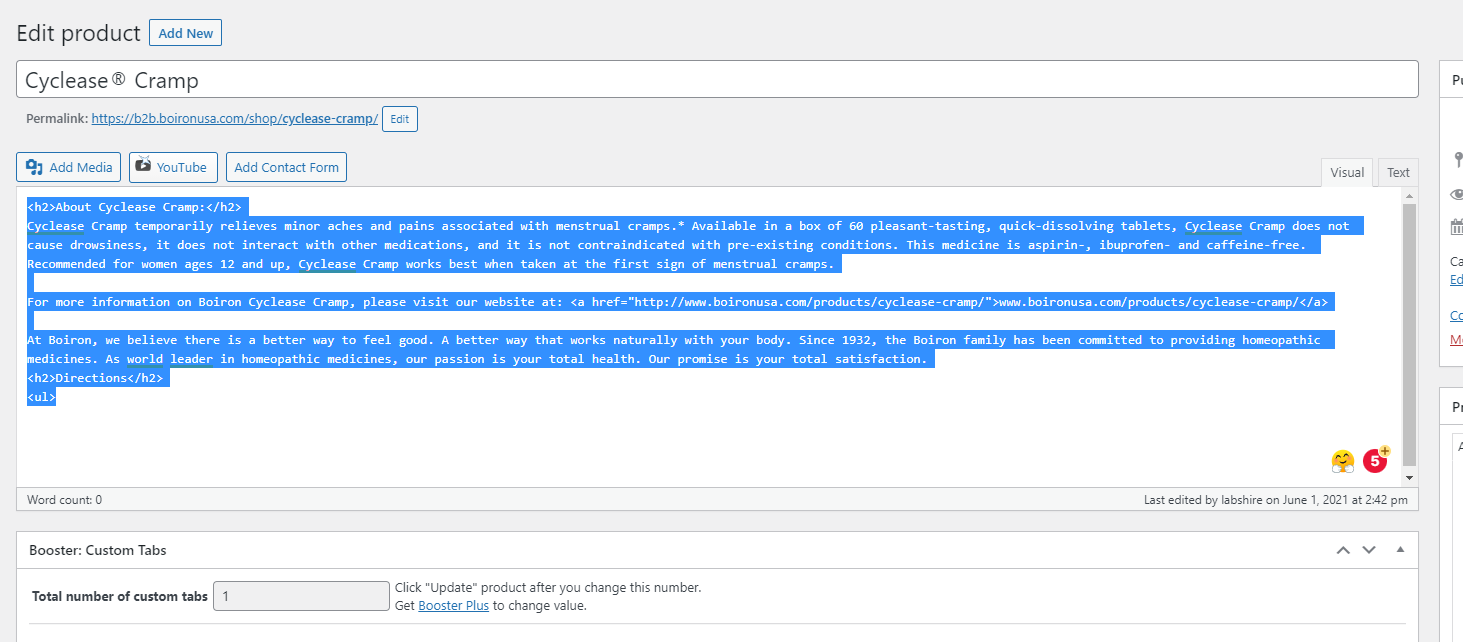Switch to the Visual editor tab
Viewport: 1463px width, 642px height.
(1346, 172)
